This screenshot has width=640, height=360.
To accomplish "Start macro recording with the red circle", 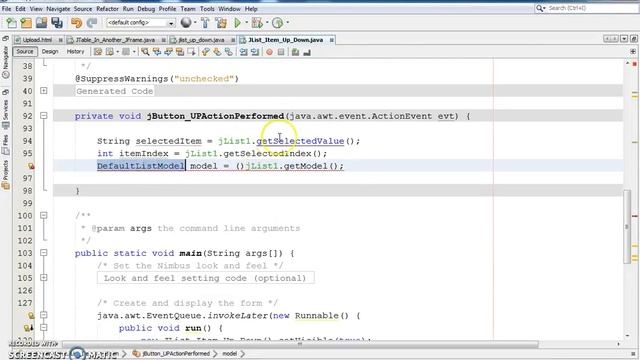I will tap(269, 52).
